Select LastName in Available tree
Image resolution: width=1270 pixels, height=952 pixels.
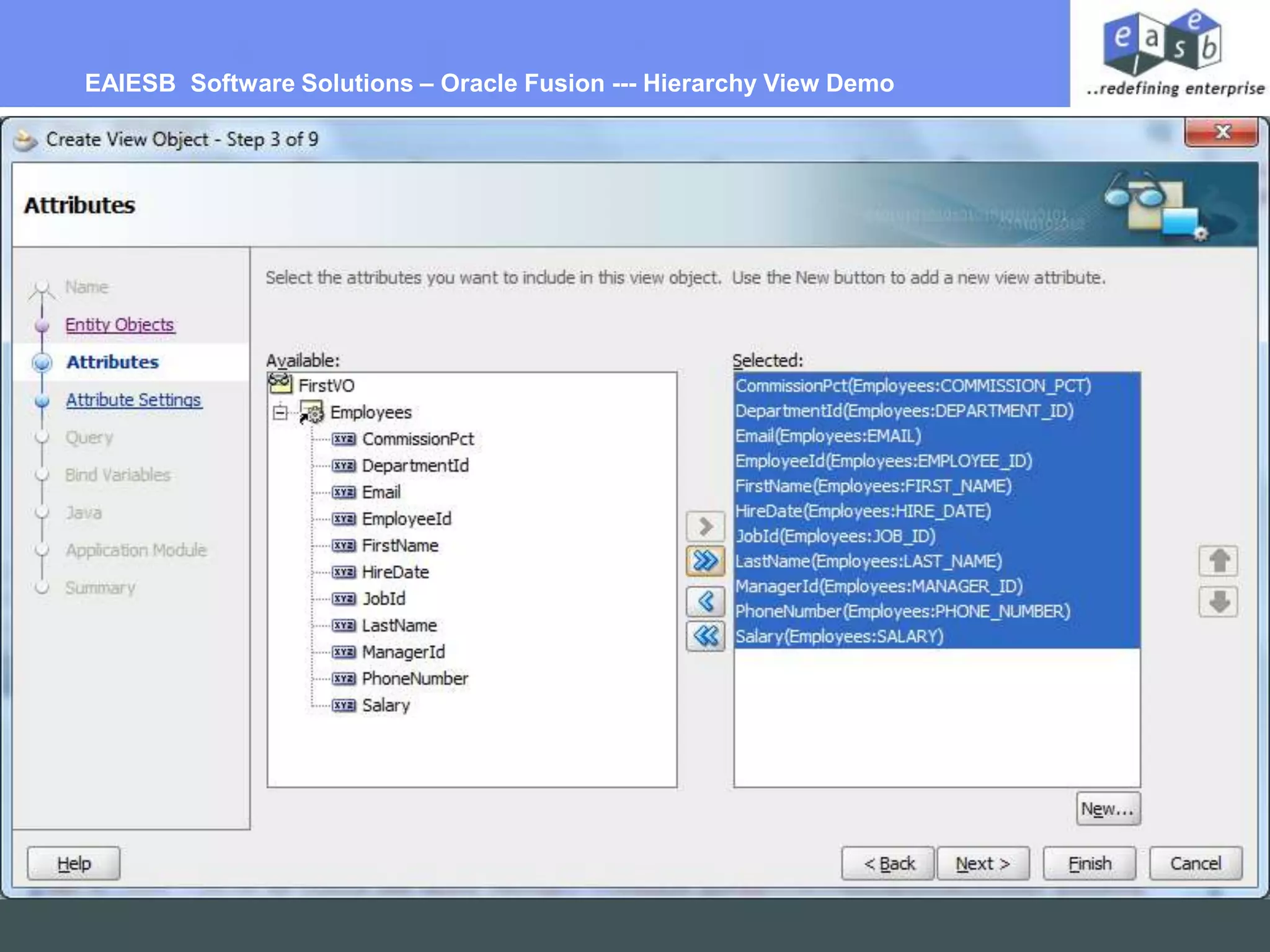pos(399,625)
